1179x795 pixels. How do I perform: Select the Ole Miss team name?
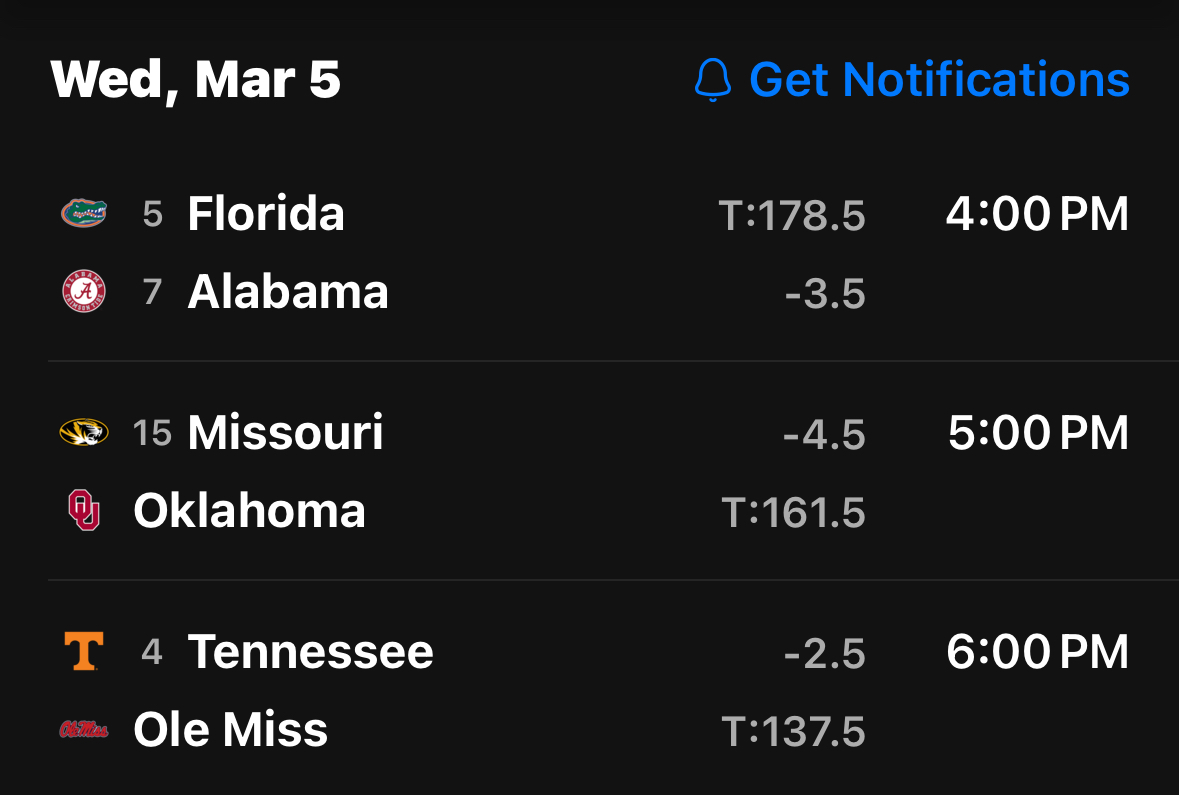(230, 730)
